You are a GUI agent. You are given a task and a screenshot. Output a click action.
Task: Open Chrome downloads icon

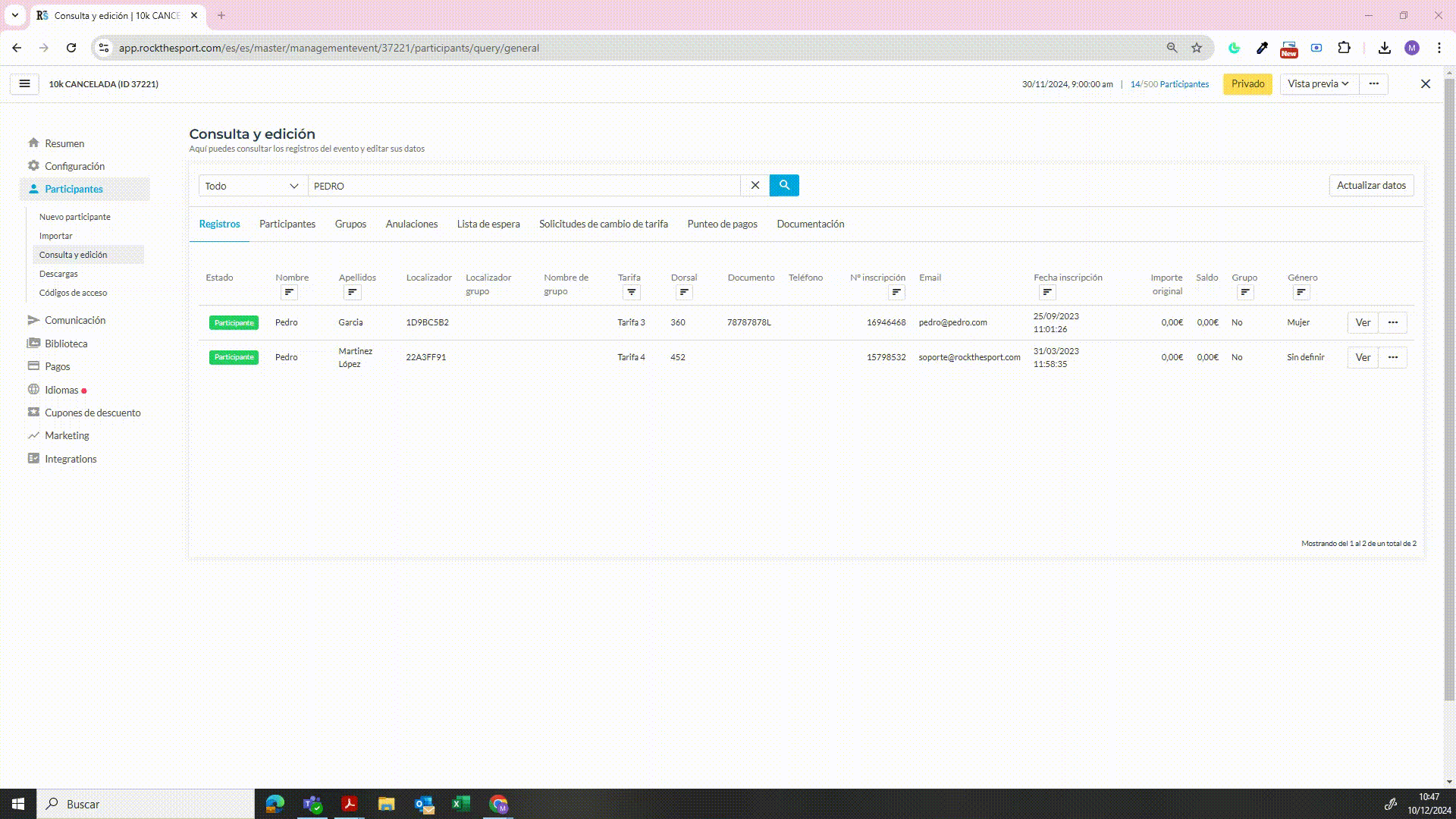(1385, 48)
